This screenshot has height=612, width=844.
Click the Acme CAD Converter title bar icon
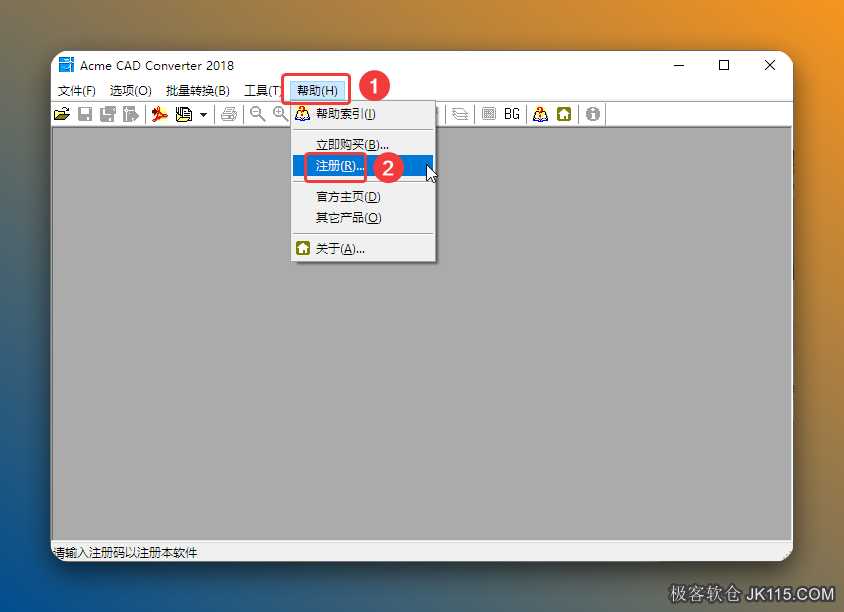click(x=66, y=65)
